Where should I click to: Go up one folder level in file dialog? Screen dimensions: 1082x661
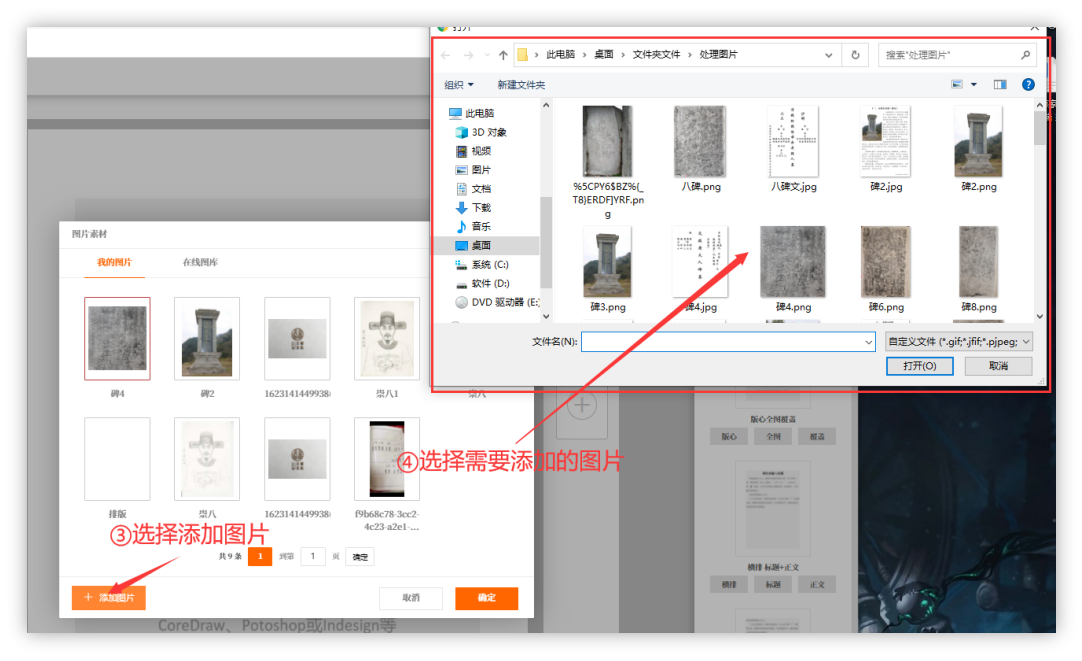(x=503, y=55)
